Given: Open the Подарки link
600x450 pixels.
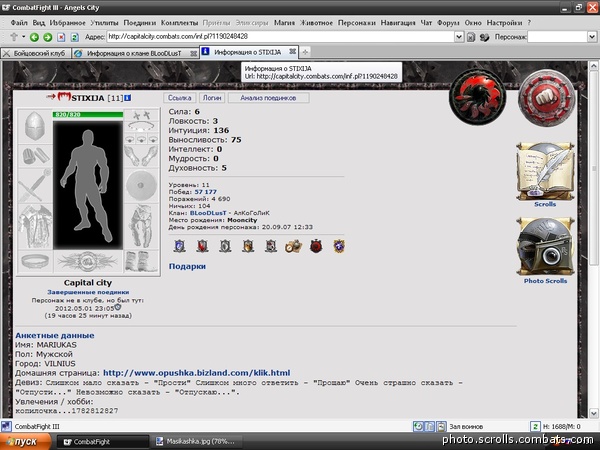Looking at the screenshot, I should pos(187,266).
